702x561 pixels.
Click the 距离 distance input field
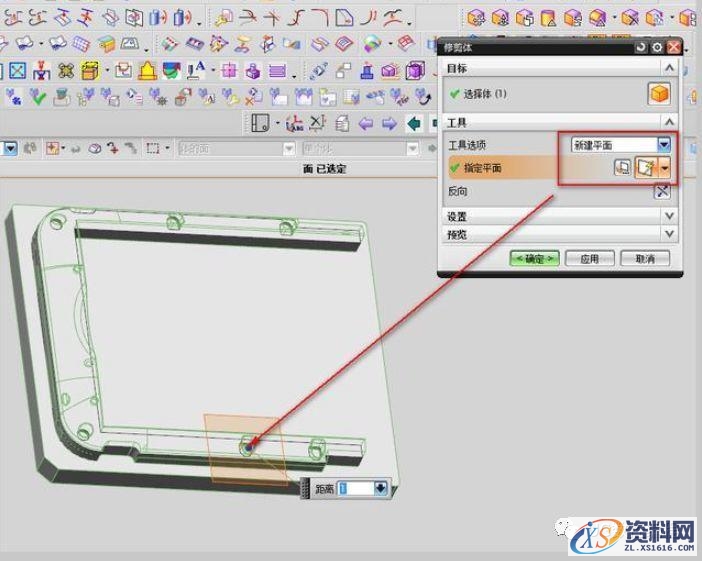click(354, 488)
